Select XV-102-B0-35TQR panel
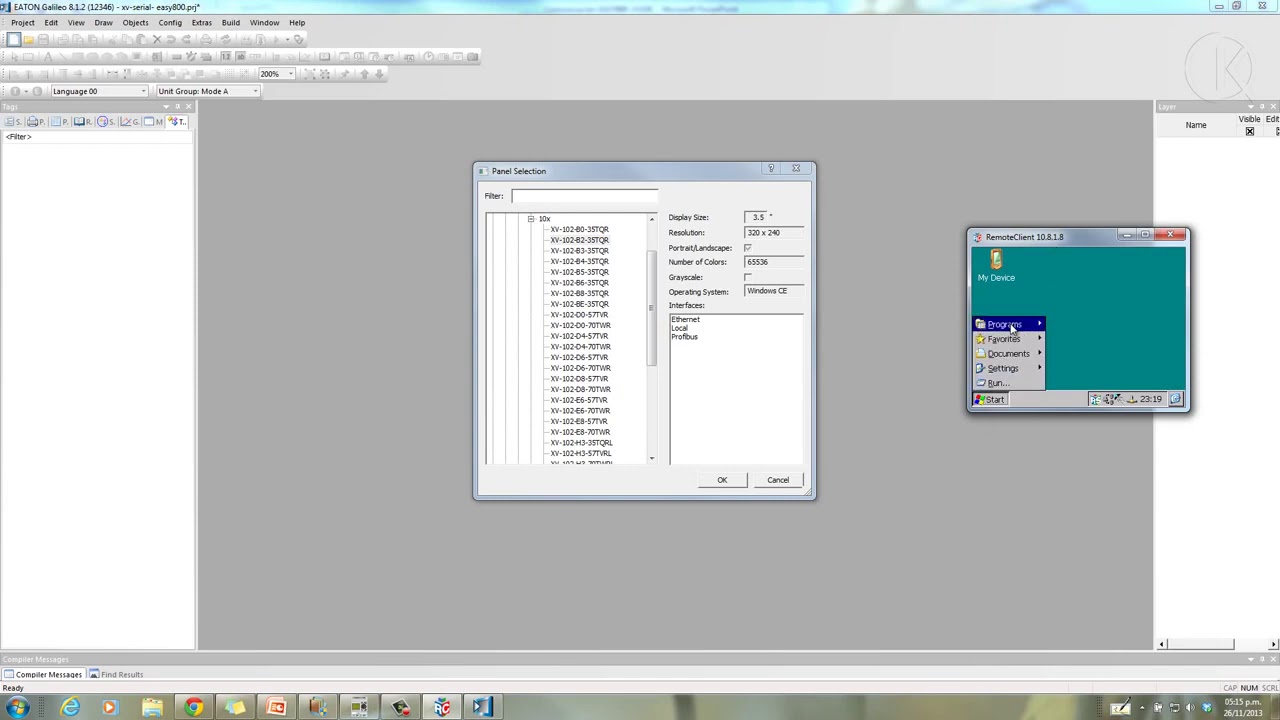 tap(579, 230)
